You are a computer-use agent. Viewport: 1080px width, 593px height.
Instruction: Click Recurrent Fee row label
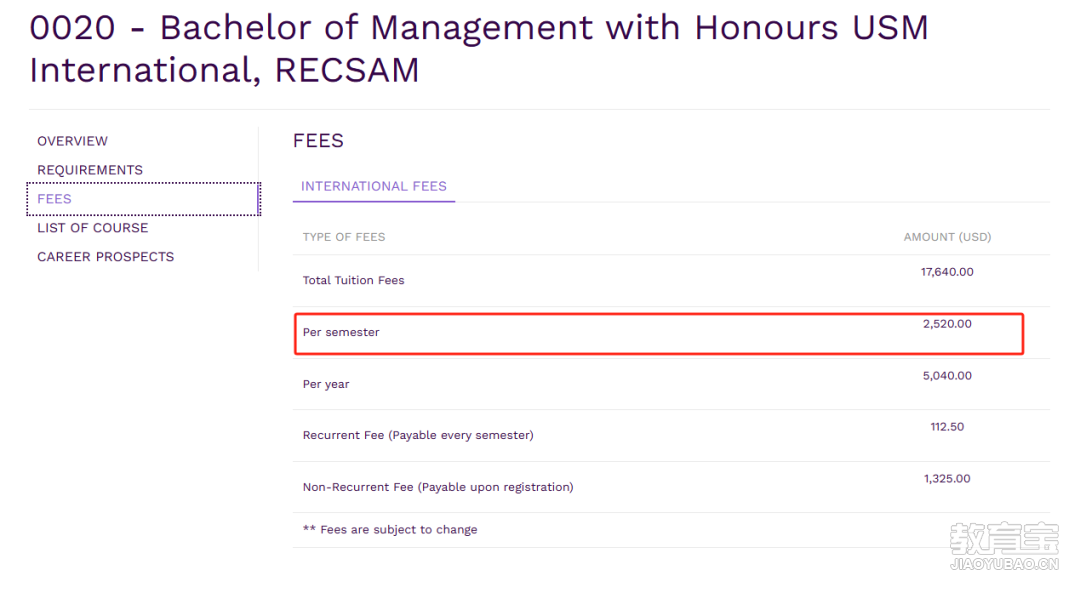pyautogui.click(x=418, y=435)
